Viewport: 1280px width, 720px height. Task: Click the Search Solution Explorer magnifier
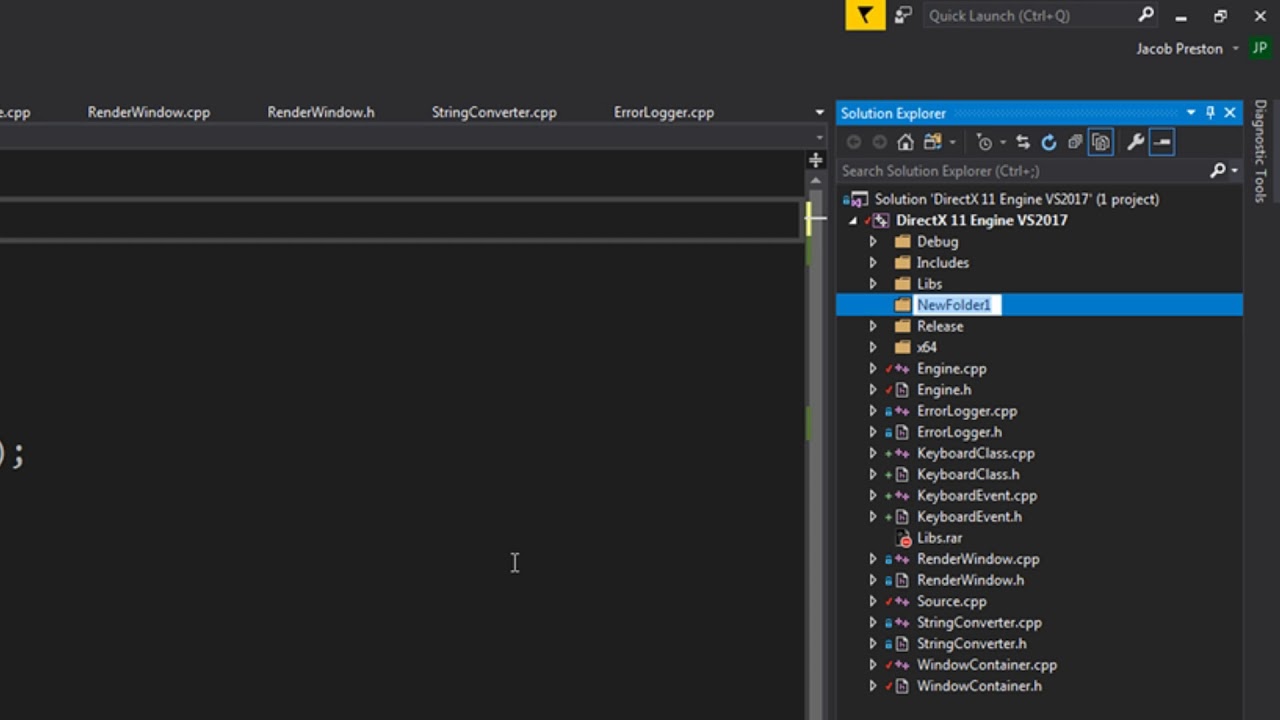click(1217, 171)
